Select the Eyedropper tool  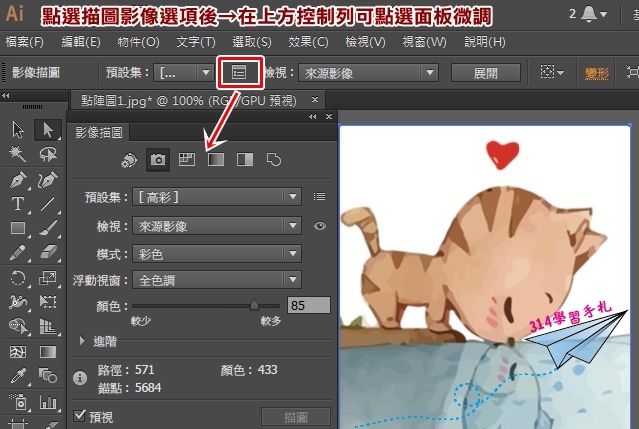(x=18, y=376)
